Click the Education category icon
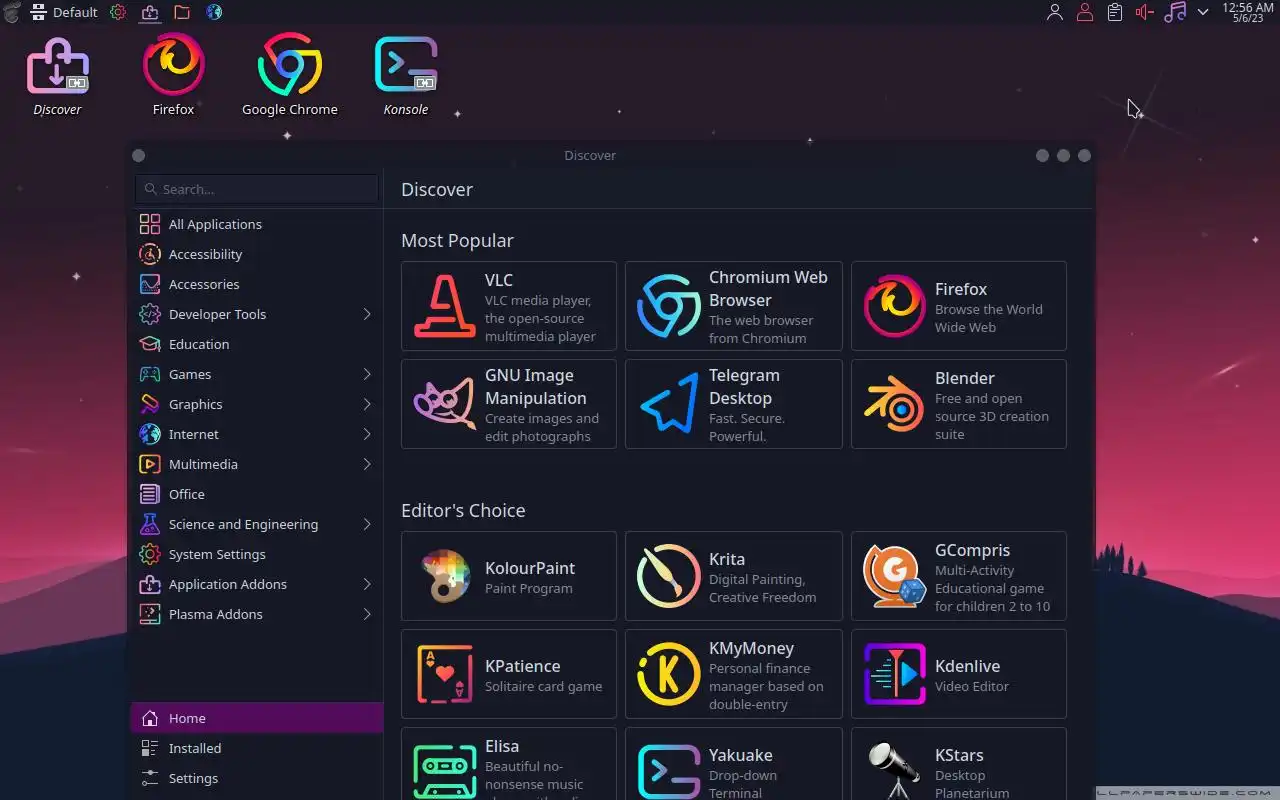This screenshot has width=1280, height=800. (150, 344)
